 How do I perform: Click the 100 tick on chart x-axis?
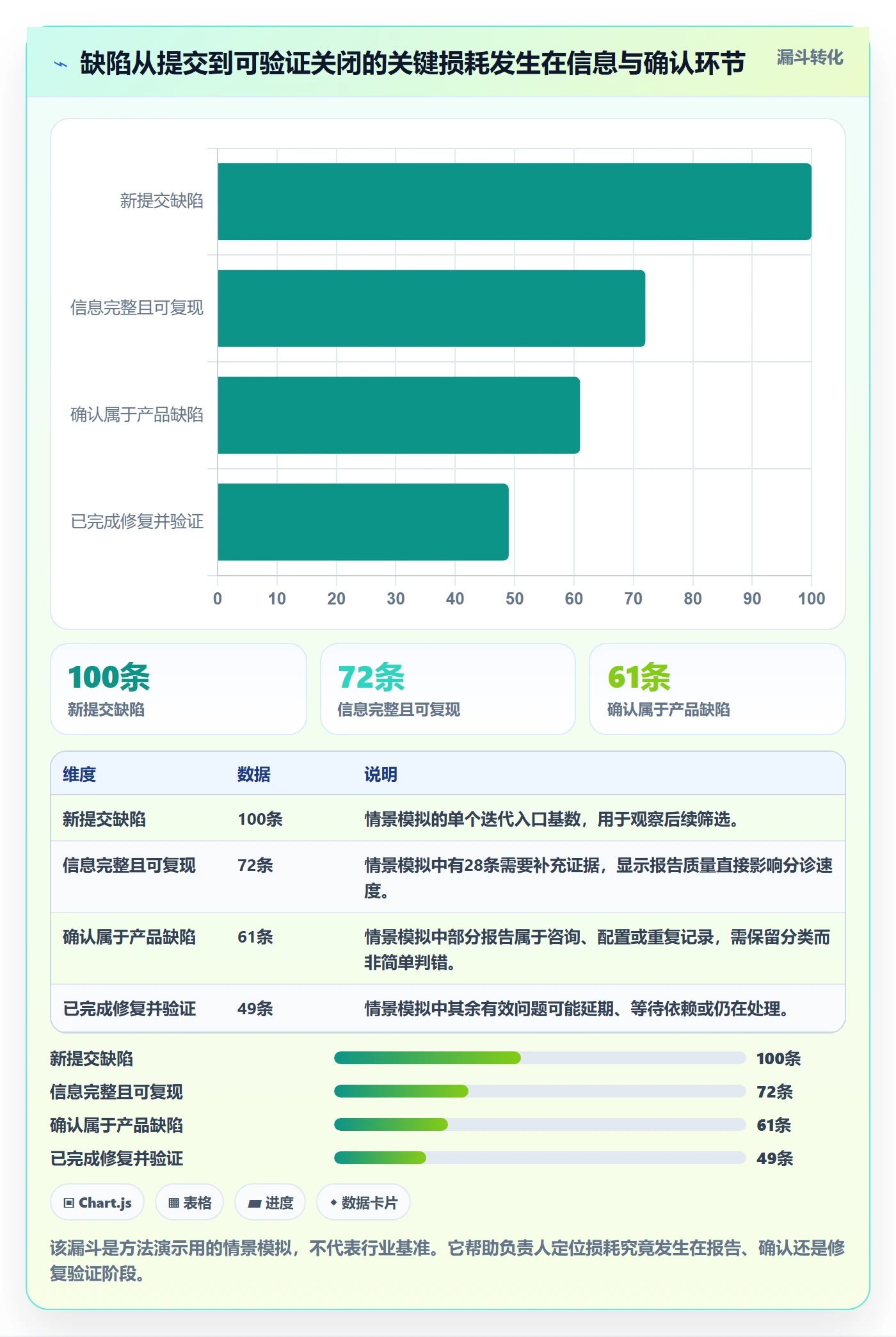(812, 599)
